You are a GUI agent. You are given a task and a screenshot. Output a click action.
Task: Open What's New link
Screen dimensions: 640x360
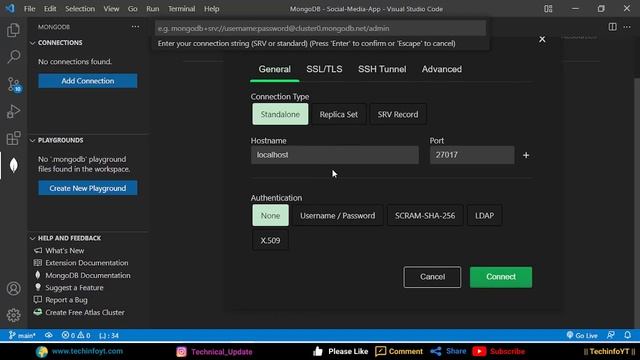pos(64,251)
